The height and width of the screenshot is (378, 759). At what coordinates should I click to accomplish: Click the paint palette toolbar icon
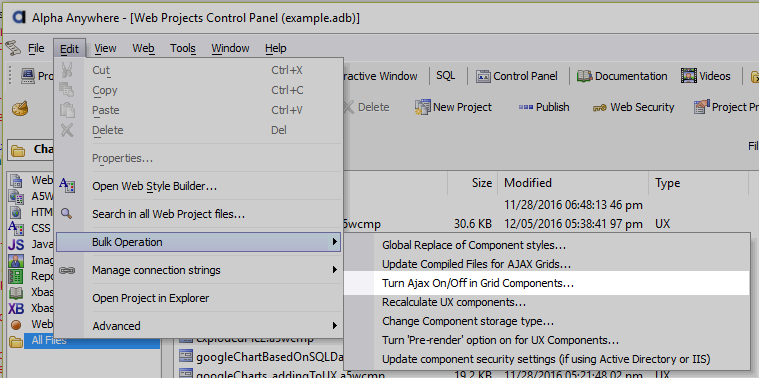pyautogui.click(x=20, y=107)
